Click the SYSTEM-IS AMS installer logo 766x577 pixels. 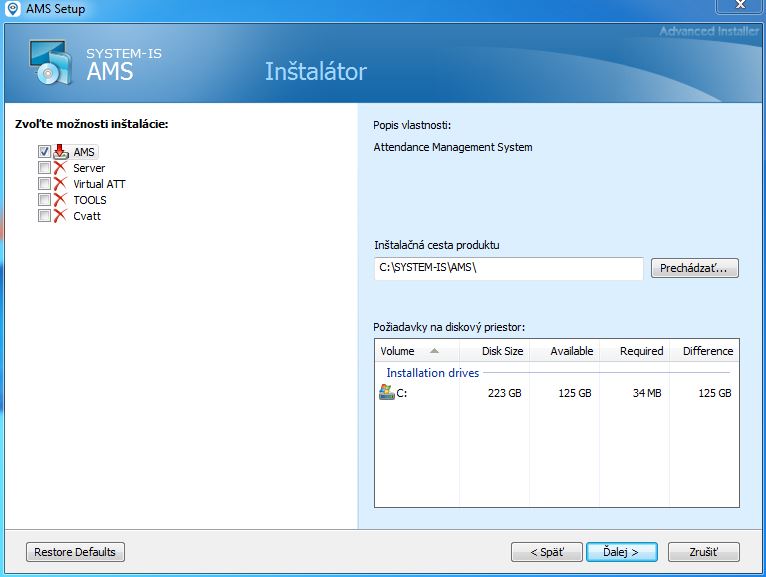point(50,63)
